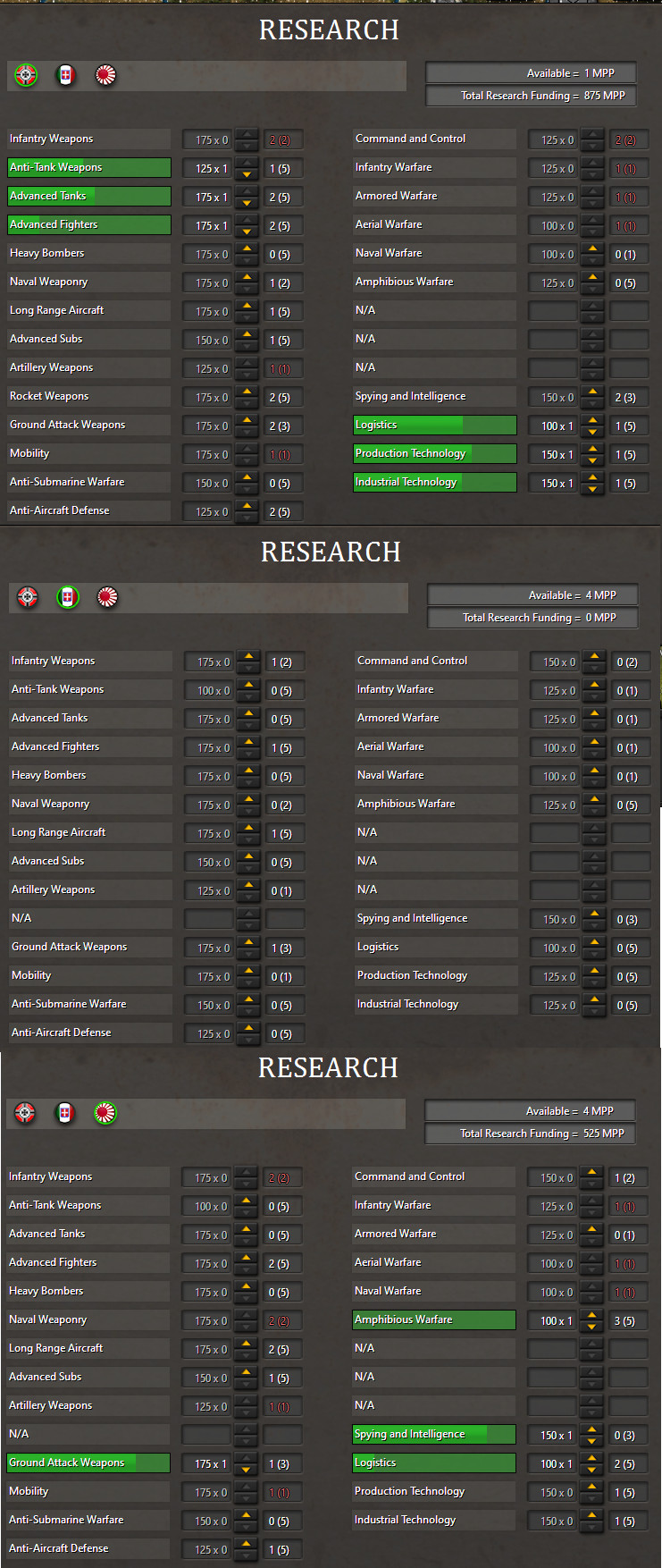Select the Italian flag in the 525 MPP panel

(x=65, y=1114)
